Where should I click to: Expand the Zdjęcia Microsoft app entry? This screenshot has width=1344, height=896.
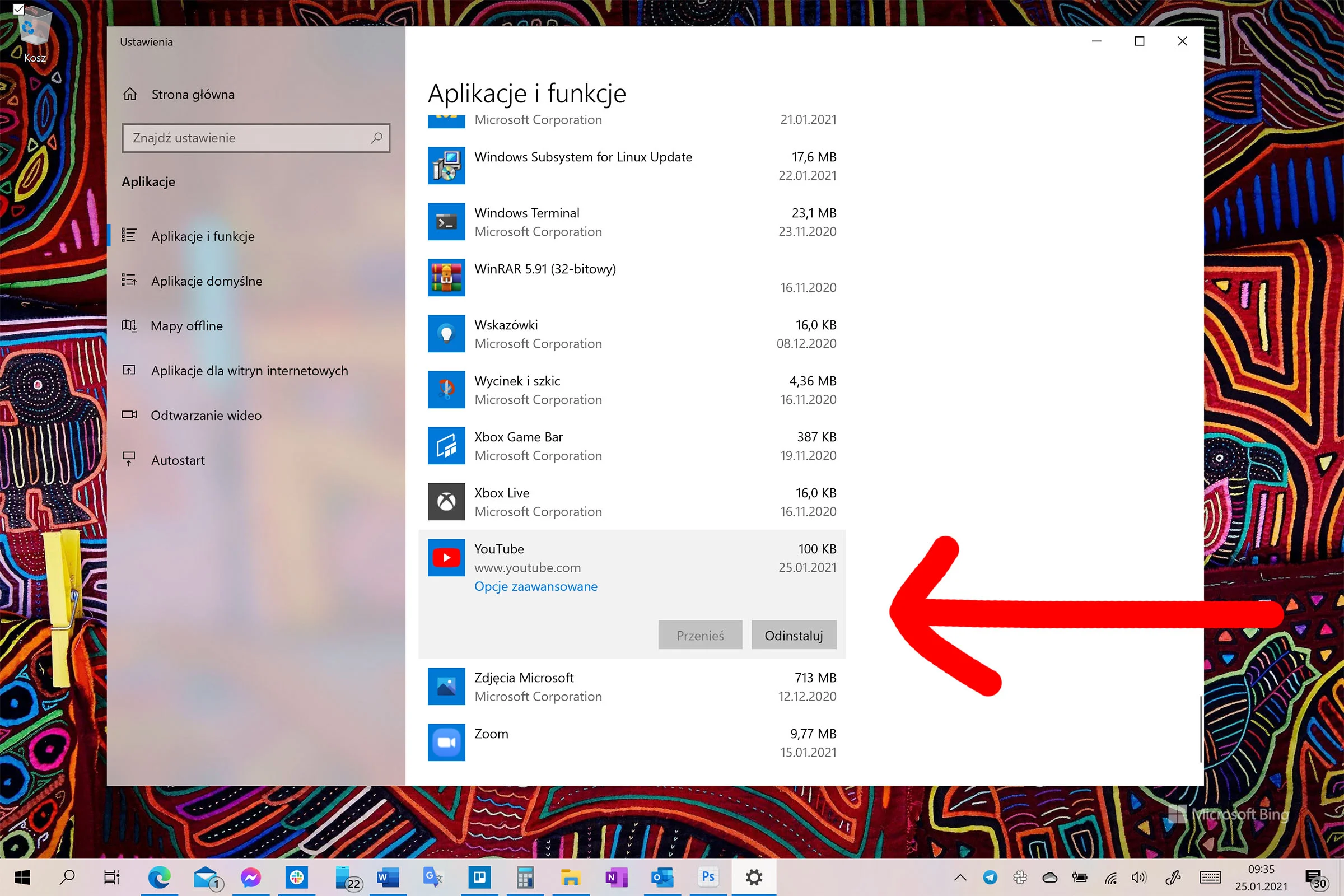click(632, 687)
